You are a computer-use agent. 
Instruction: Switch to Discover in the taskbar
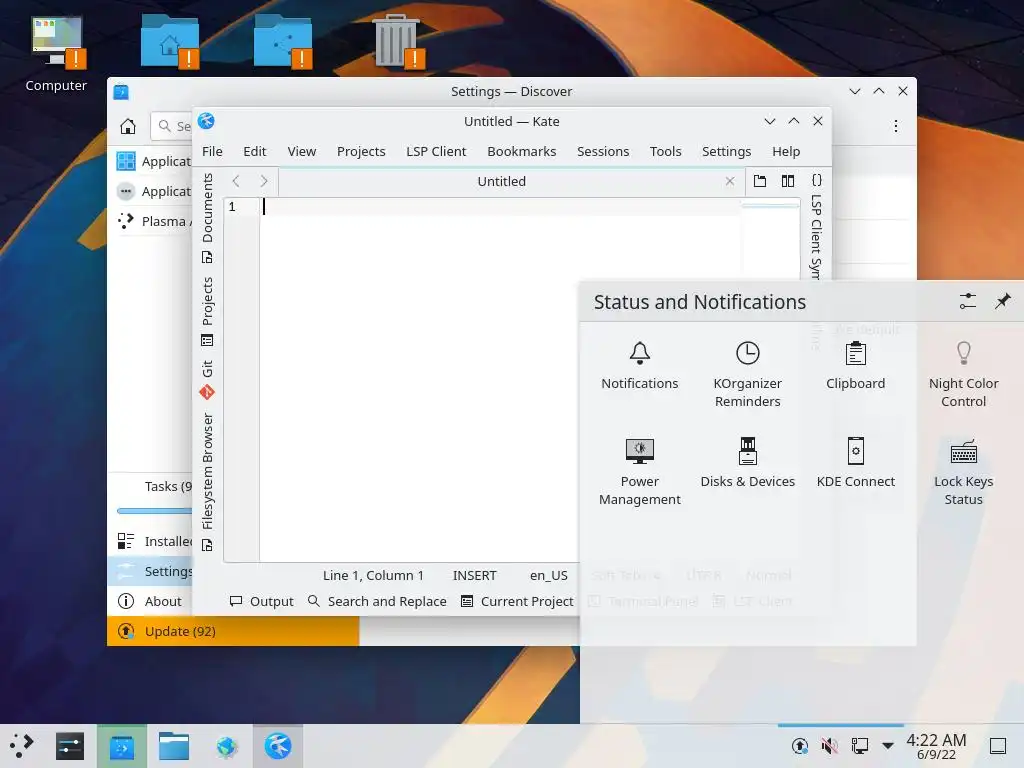tap(122, 746)
